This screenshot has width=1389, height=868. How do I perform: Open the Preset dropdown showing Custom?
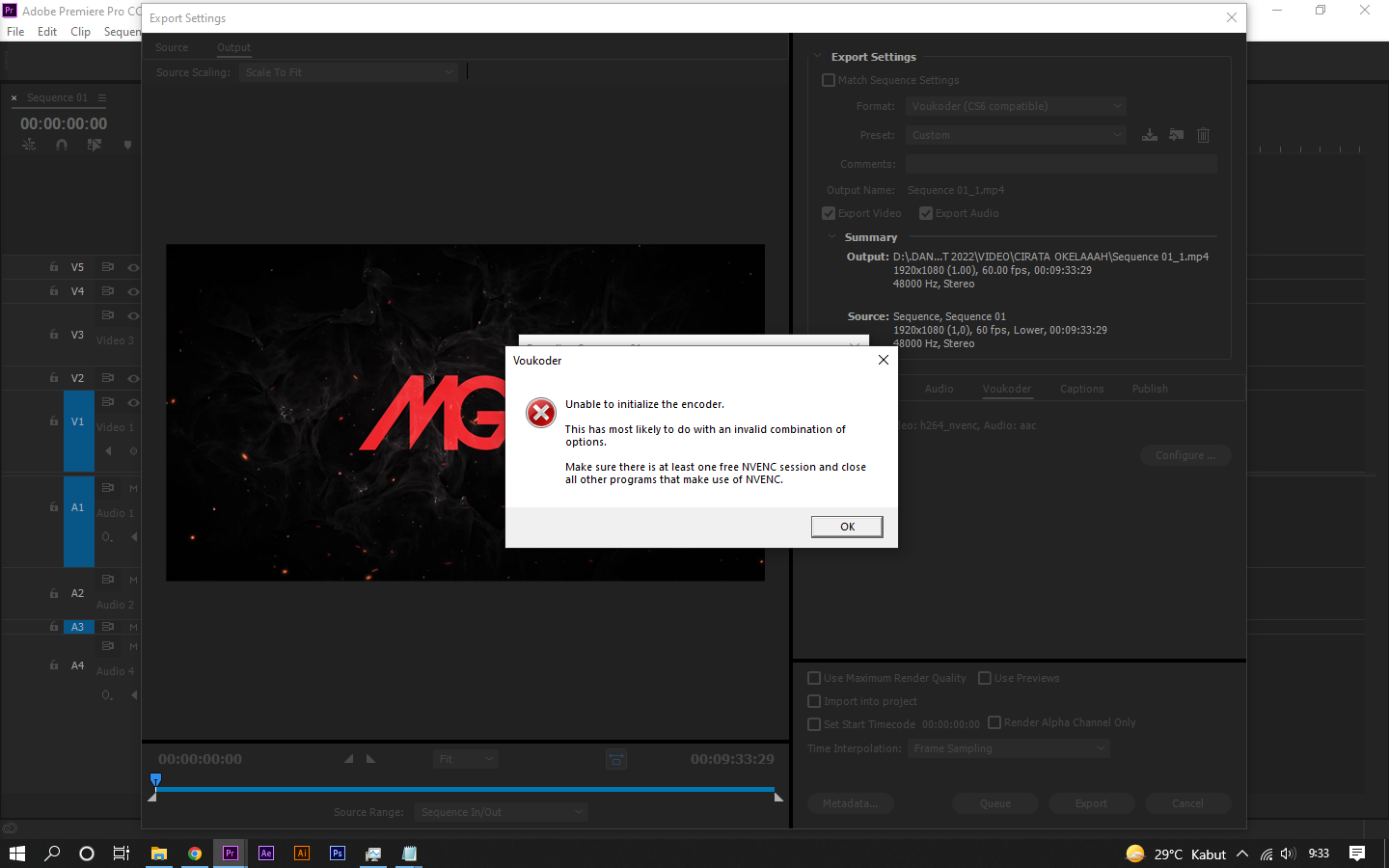[1016, 135]
